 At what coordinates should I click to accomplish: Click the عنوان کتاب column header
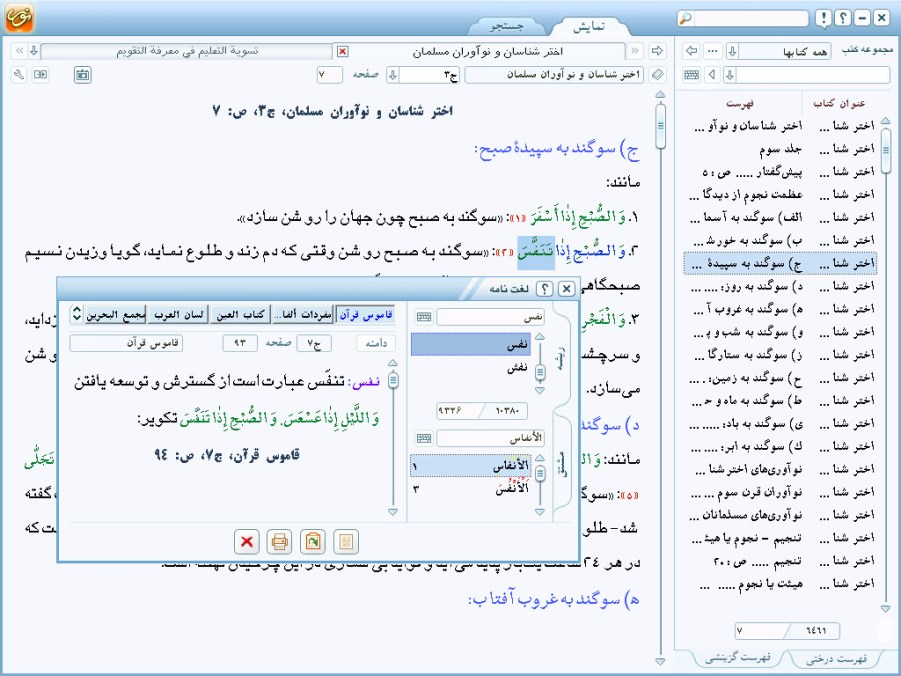(x=839, y=103)
